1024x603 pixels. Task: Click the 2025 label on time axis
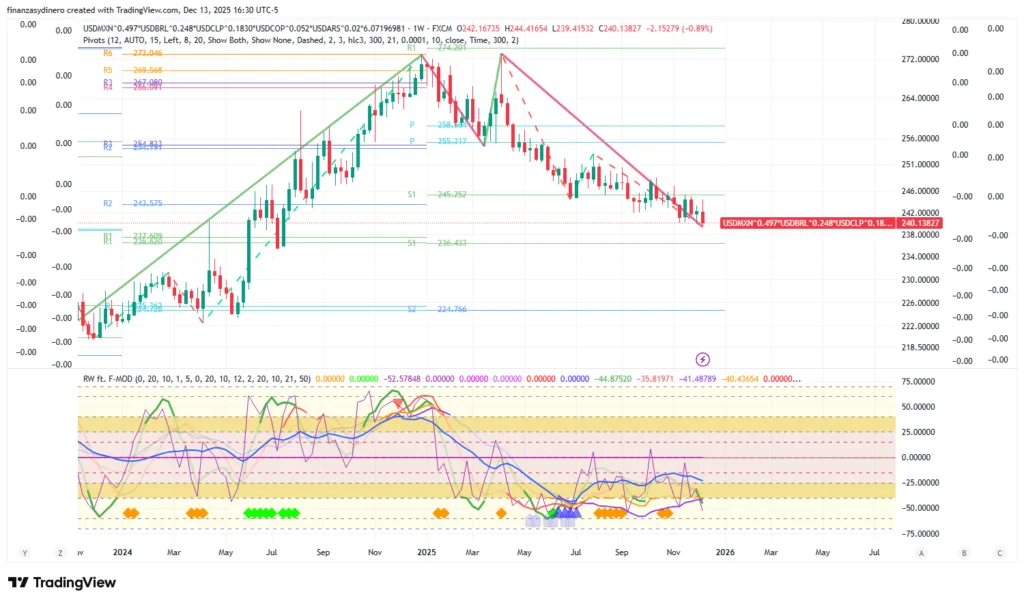pos(427,551)
